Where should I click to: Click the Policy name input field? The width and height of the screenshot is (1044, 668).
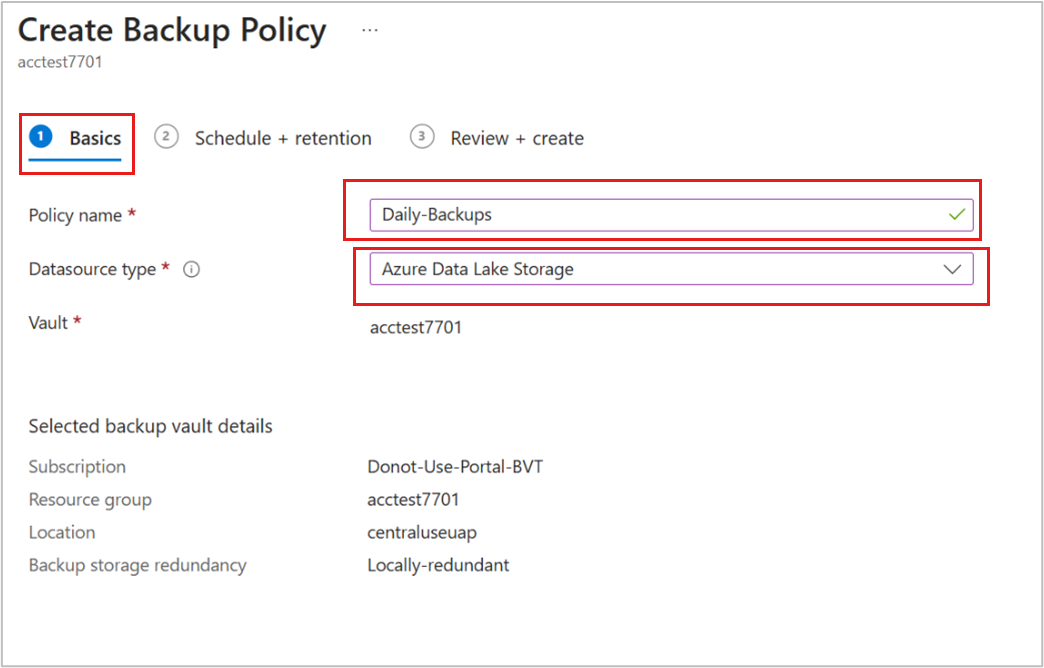click(x=671, y=214)
